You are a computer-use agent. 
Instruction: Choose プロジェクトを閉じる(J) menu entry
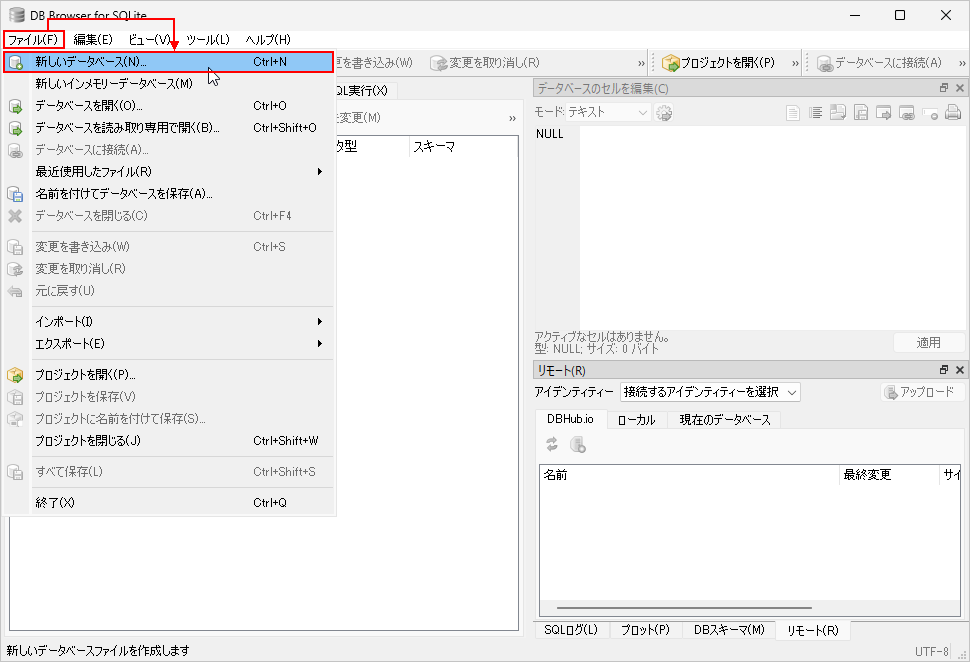tap(168, 441)
